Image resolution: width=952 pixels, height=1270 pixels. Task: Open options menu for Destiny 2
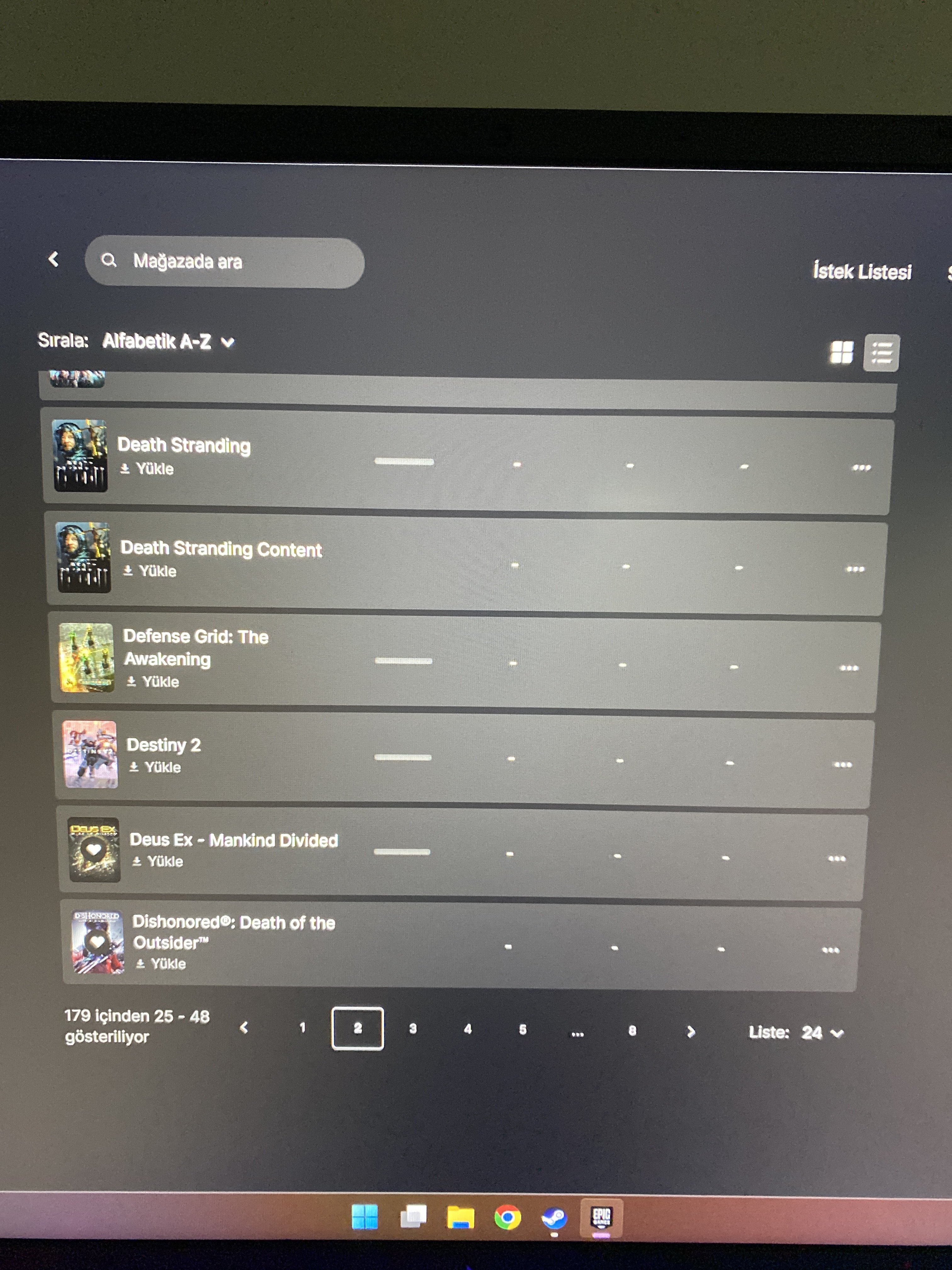point(842,765)
